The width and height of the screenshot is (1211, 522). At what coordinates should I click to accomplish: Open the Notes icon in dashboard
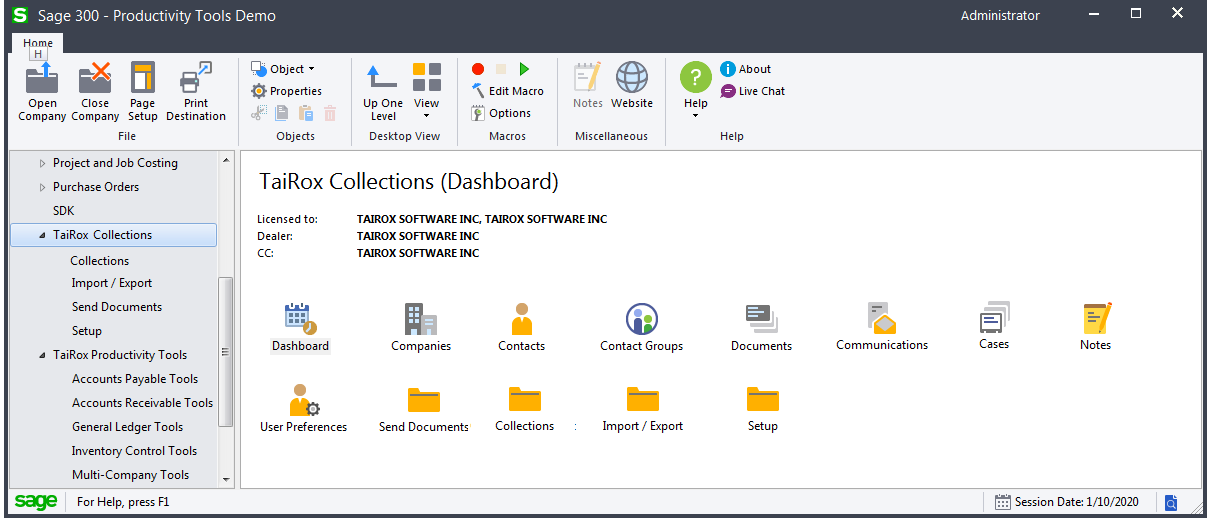1096,319
